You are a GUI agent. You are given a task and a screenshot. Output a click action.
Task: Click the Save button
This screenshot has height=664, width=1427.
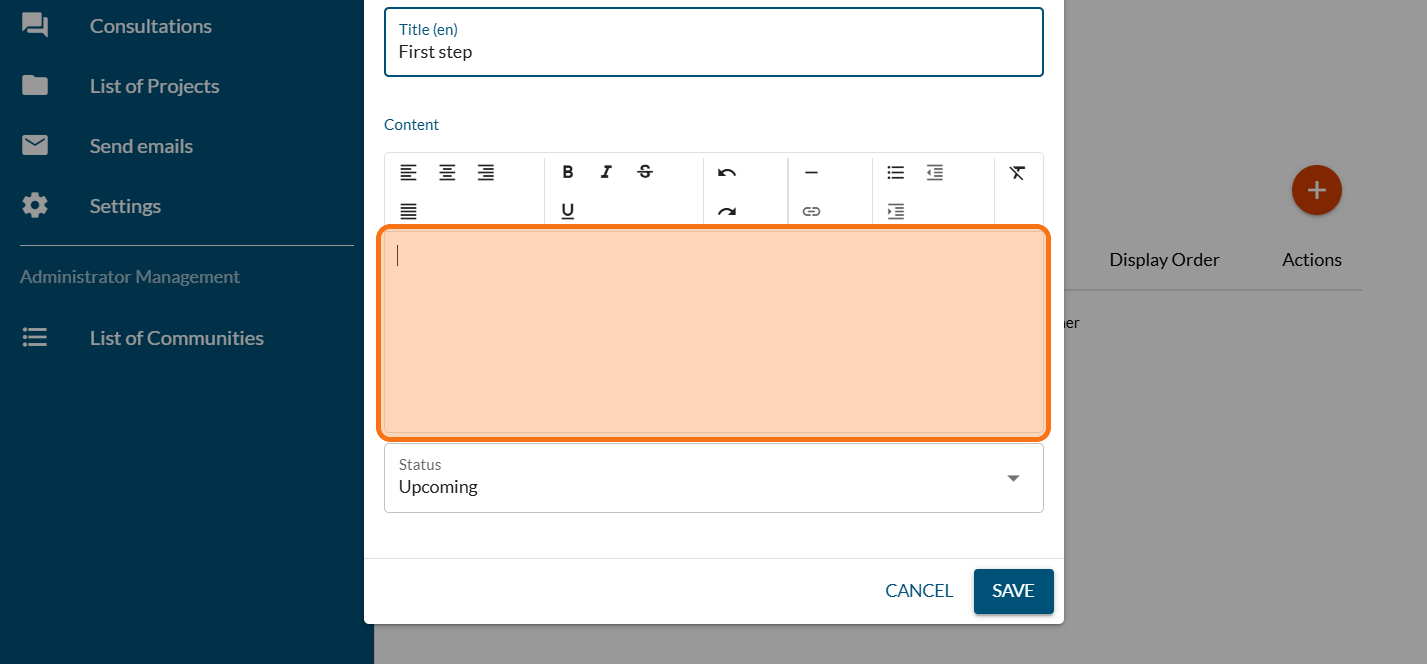[x=1013, y=591]
